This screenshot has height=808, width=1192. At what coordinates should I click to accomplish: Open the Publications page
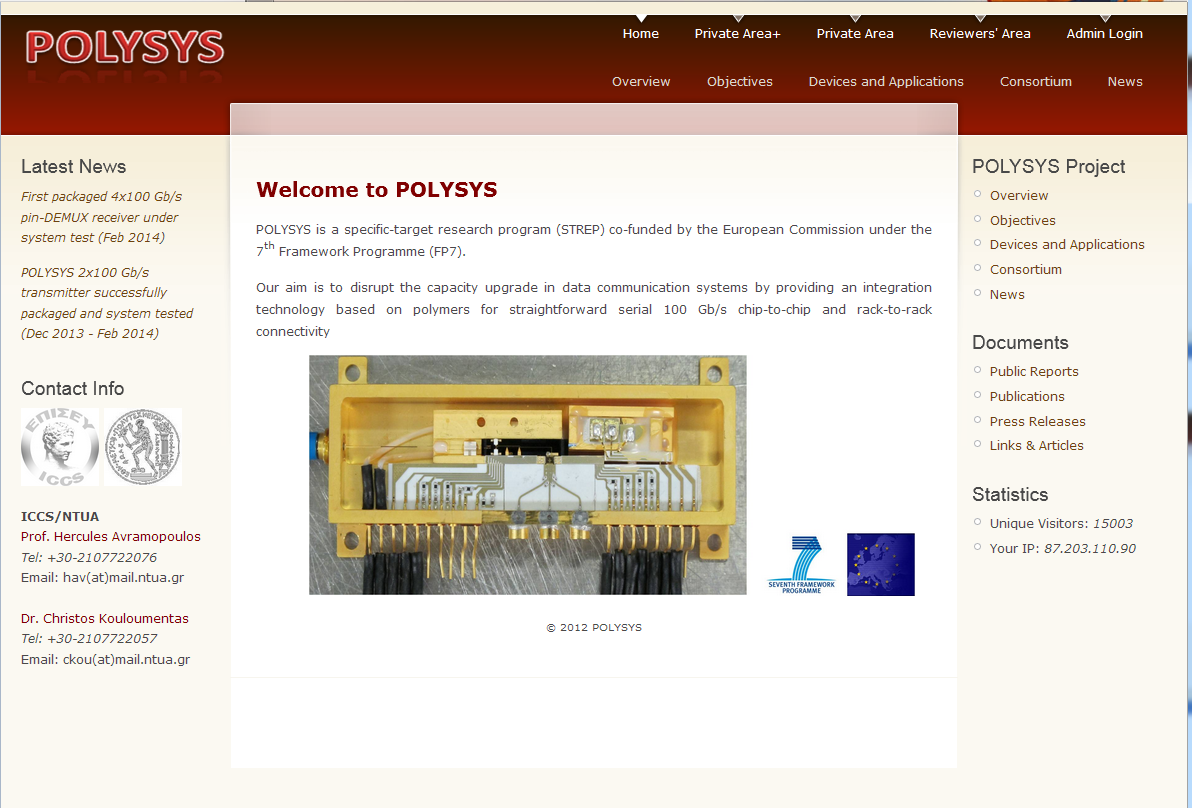tap(1027, 396)
